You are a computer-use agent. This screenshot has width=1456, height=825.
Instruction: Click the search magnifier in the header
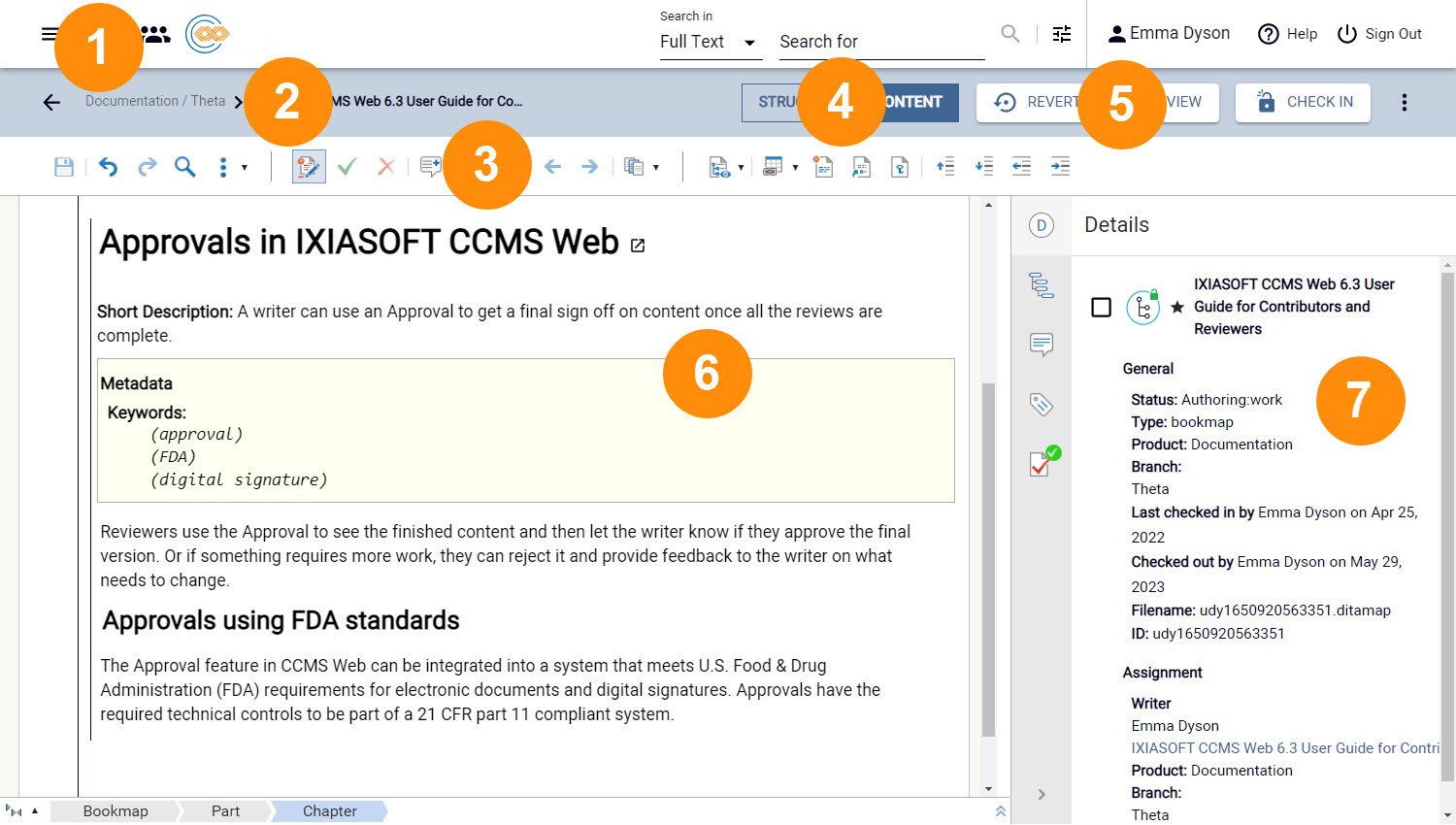(x=1010, y=34)
